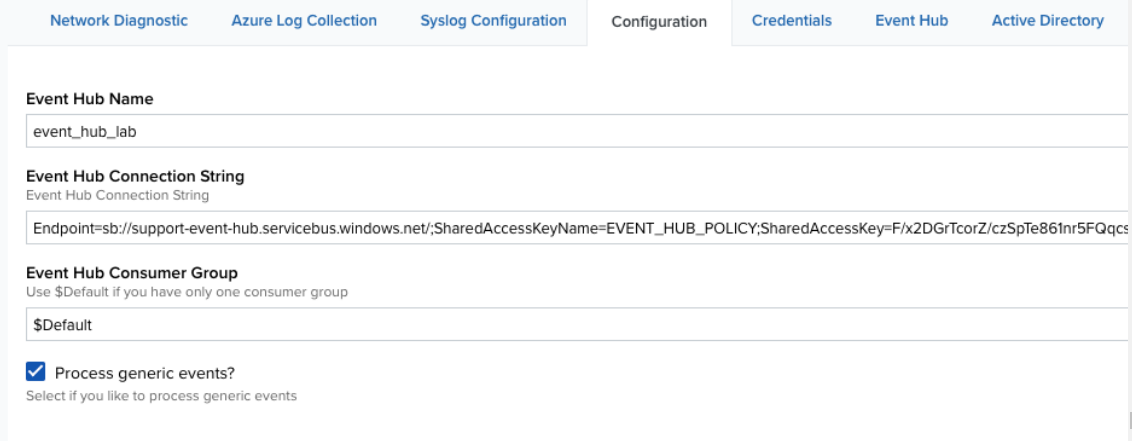Go to the Credentials tab
Viewport: 1132px width, 441px height.
pos(791,21)
